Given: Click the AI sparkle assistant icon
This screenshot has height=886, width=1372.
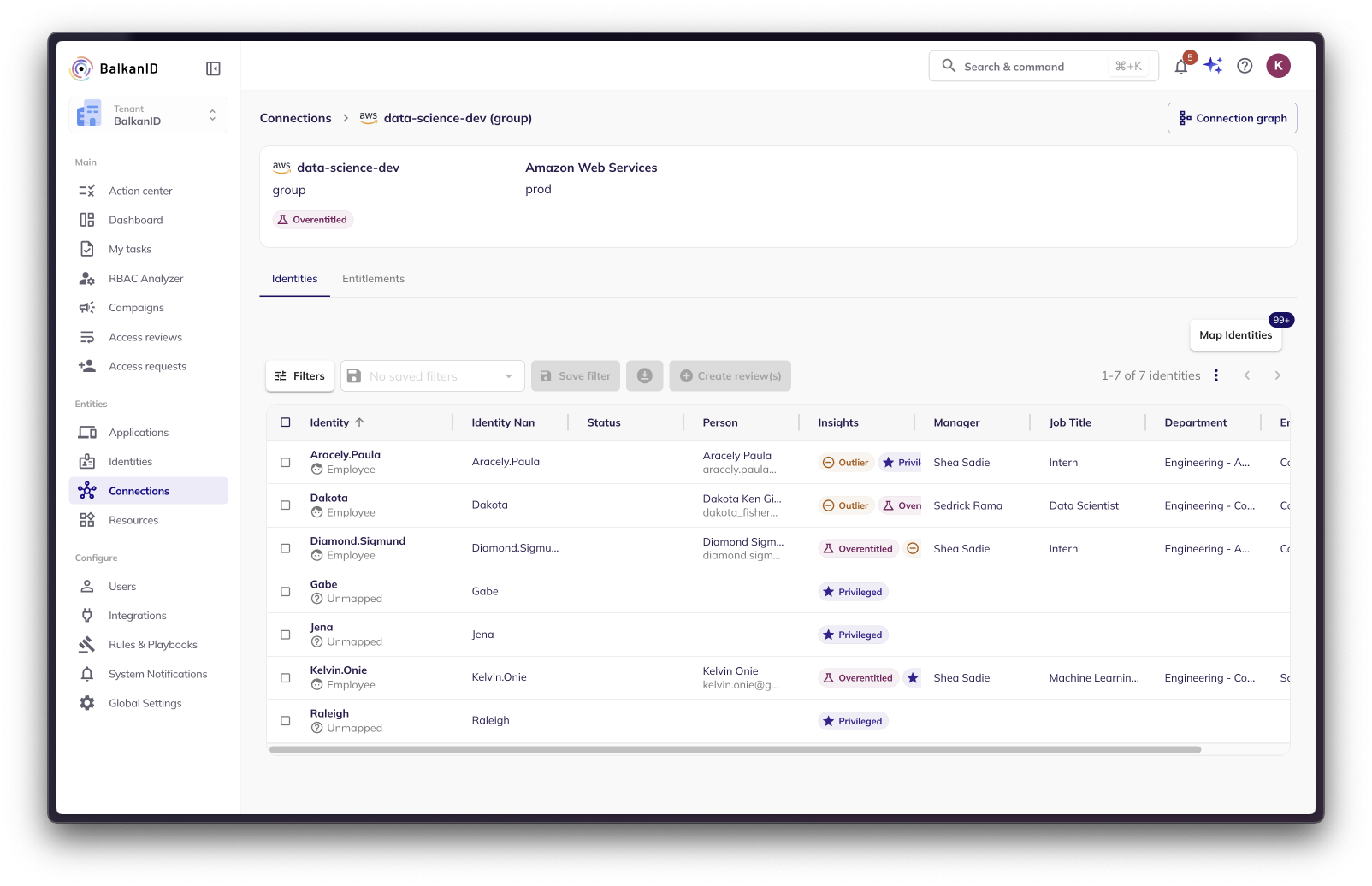Looking at the screenshot, I should click(x=1213, y=66).
